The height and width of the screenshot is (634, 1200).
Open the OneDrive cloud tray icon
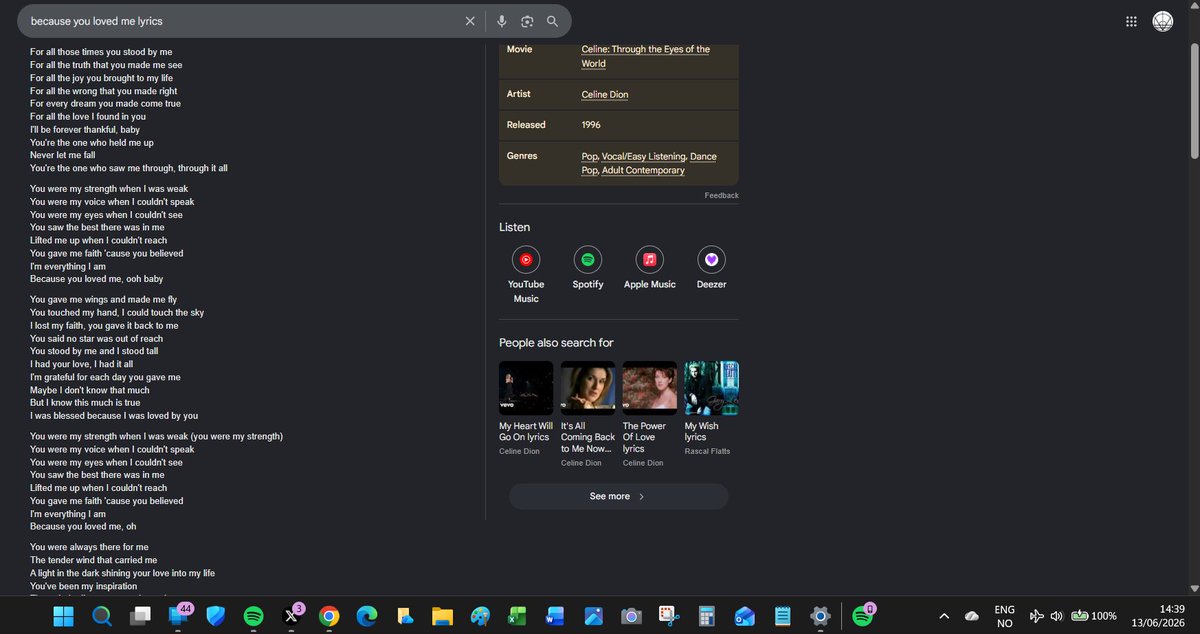972,616
